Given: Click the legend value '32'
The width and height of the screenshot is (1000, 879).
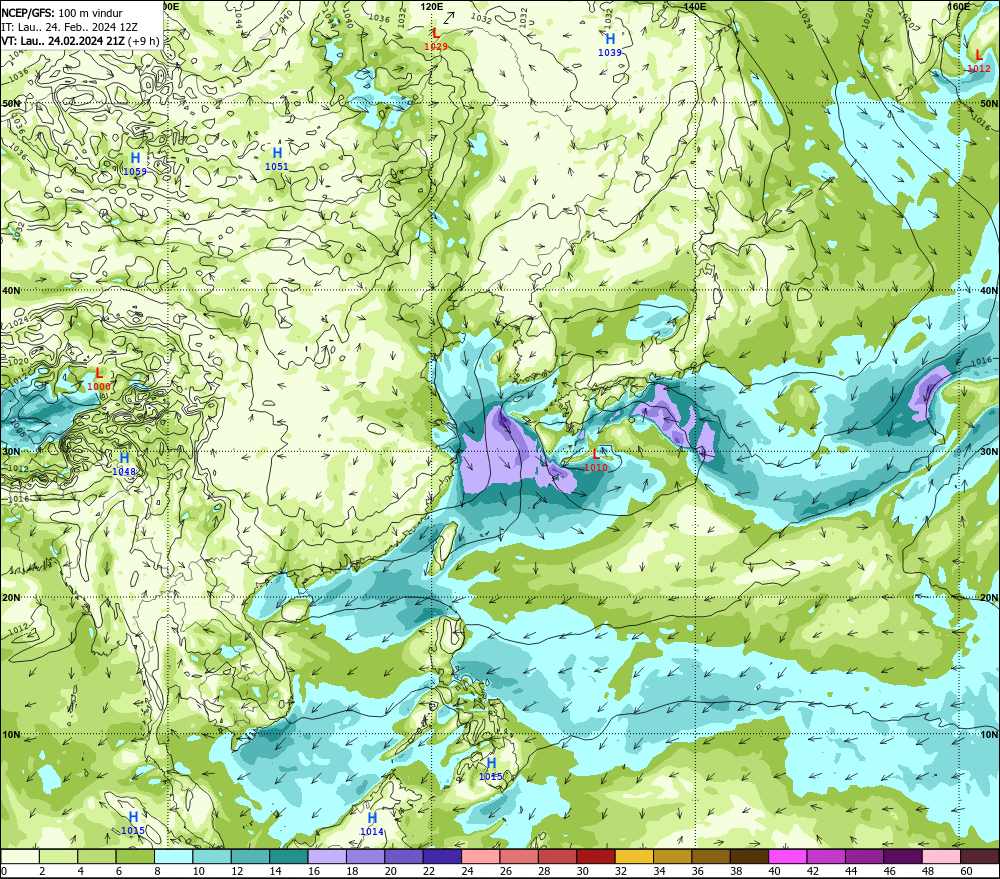Looking at the screenshot, I should pos(621,871).
